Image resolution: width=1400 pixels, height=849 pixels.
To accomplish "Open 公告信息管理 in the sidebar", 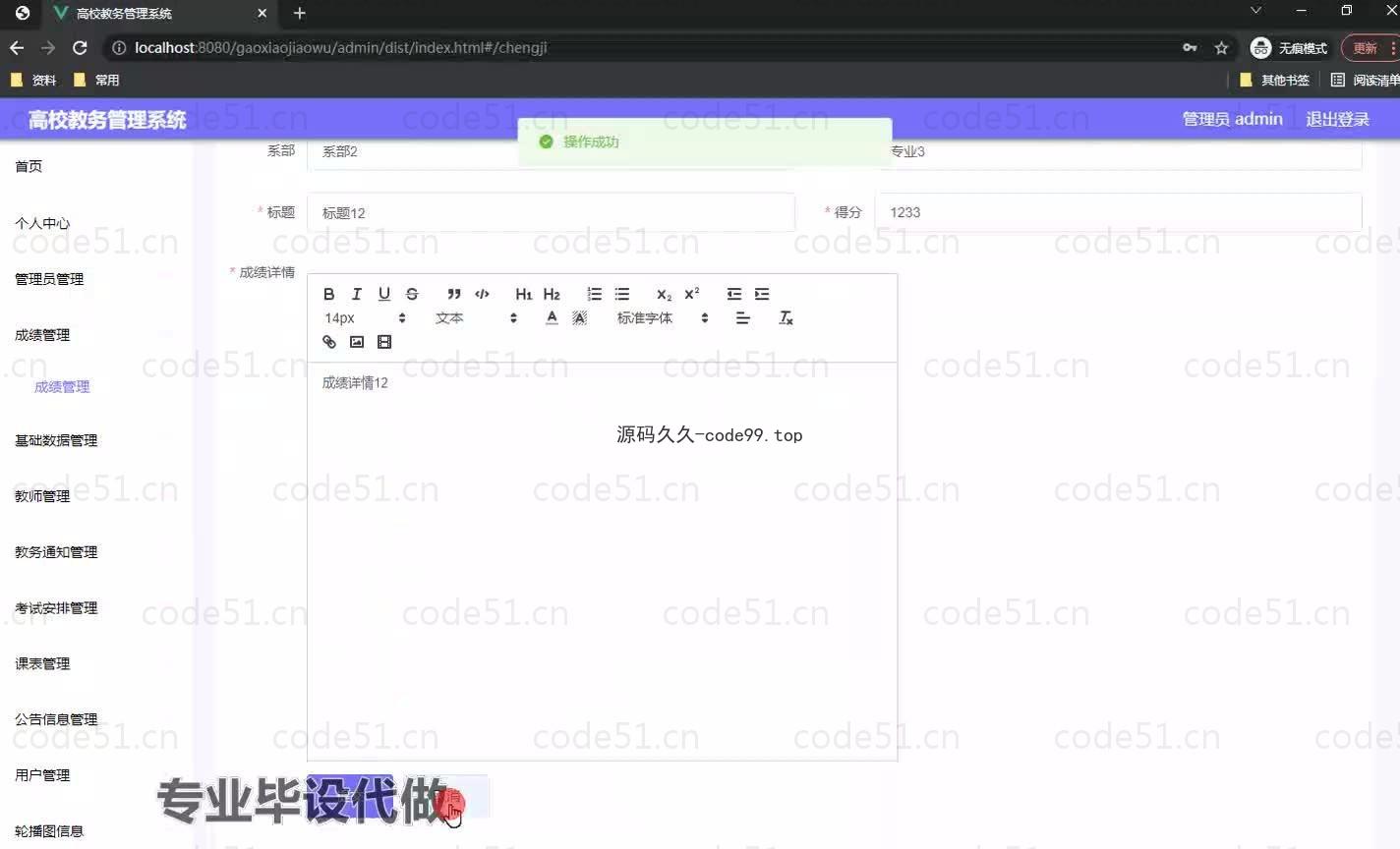I will [56, 719].
